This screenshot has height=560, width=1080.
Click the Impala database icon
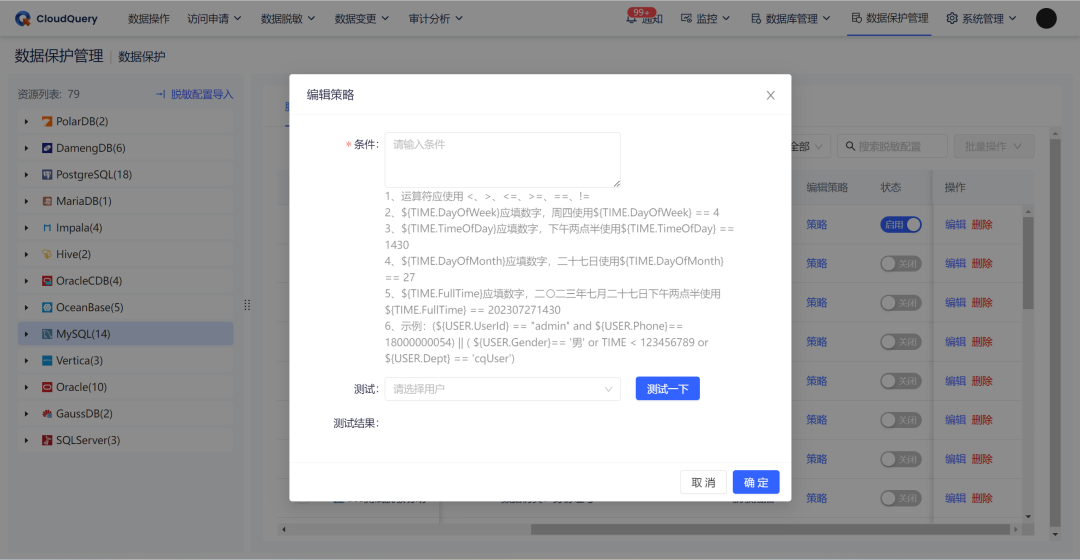click(47, 228)
